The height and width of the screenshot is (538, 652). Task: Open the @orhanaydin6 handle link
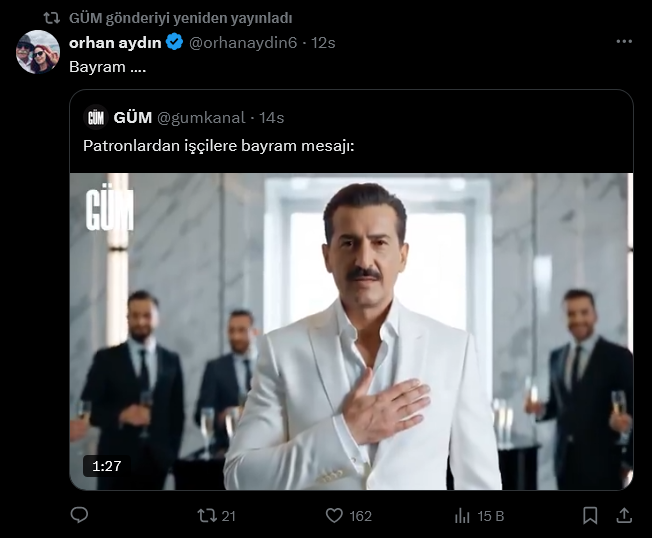(x=243, y=42)
